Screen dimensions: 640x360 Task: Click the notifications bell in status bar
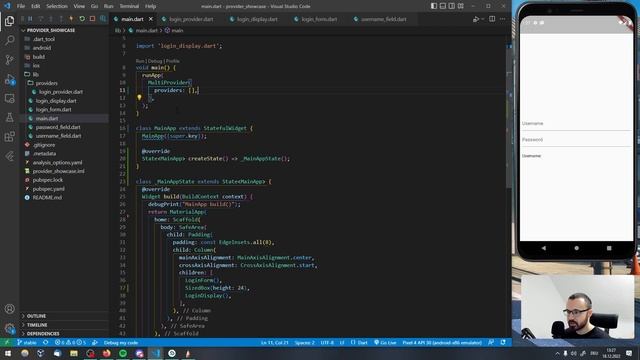tap(503, 342)
